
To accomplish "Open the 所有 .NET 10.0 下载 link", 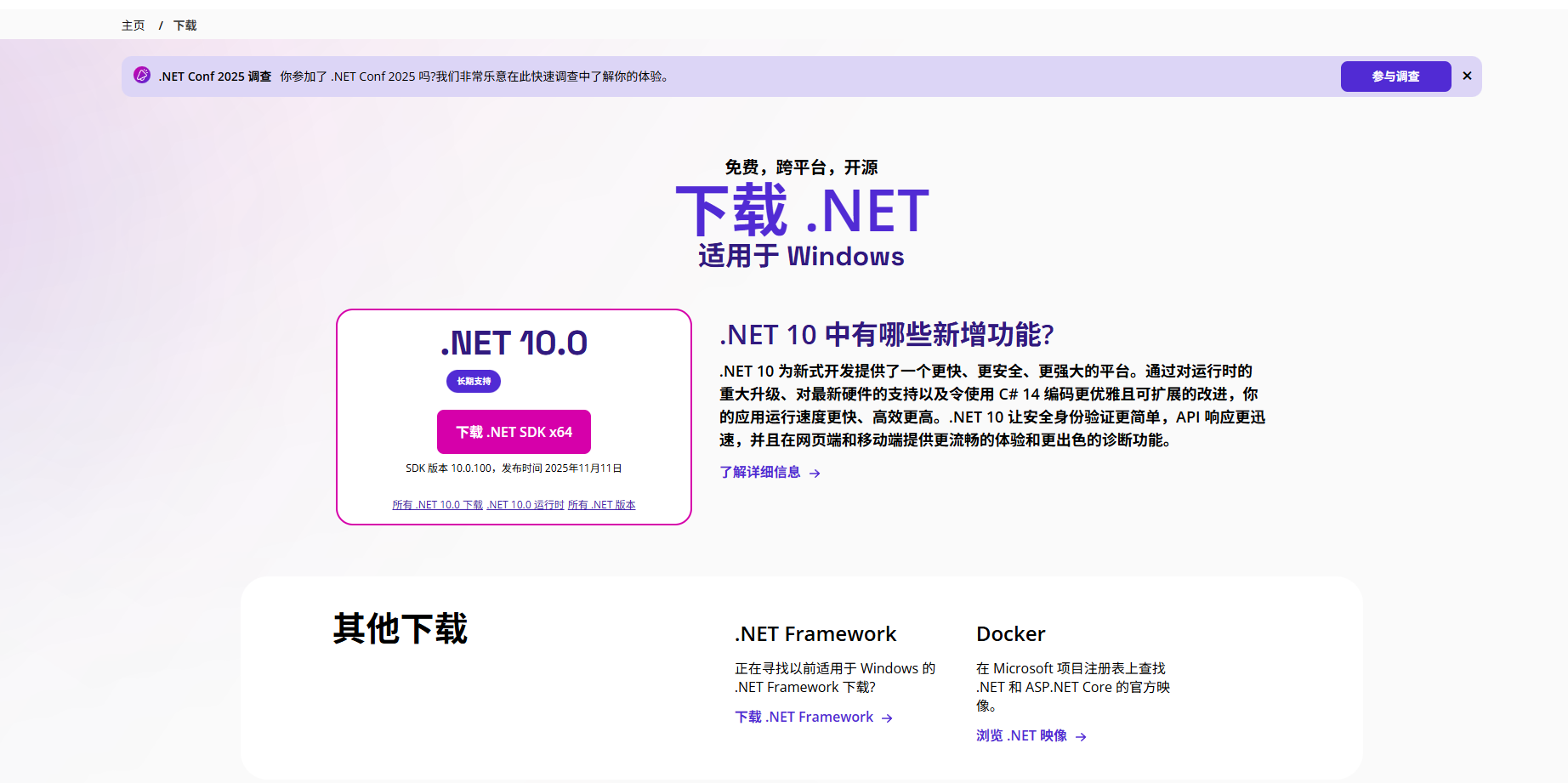I will click(x=437, y=505).
